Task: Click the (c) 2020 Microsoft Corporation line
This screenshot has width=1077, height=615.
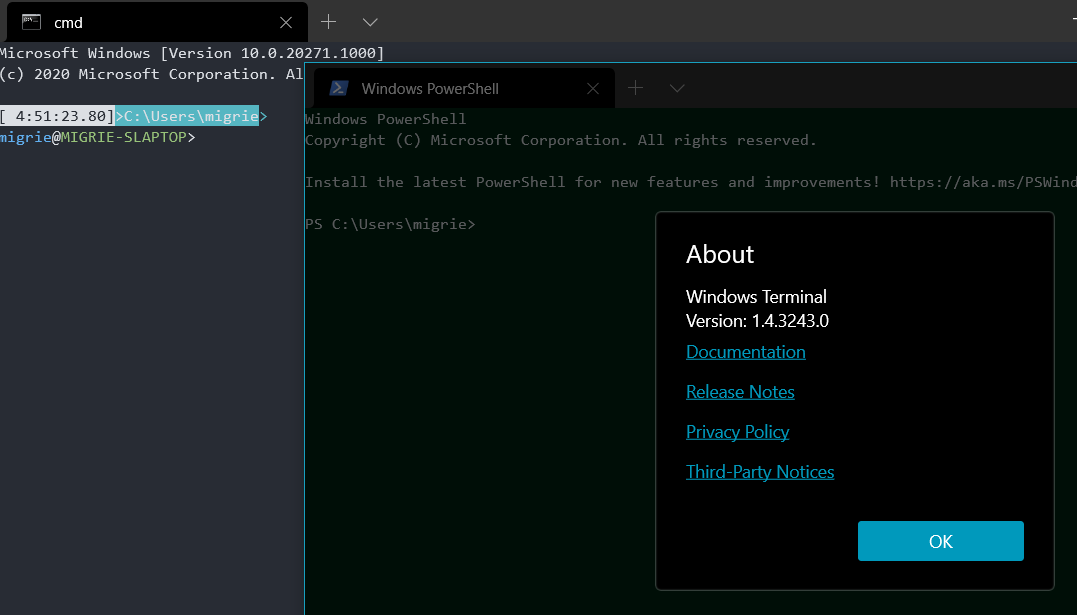Action: coord(151,74)
